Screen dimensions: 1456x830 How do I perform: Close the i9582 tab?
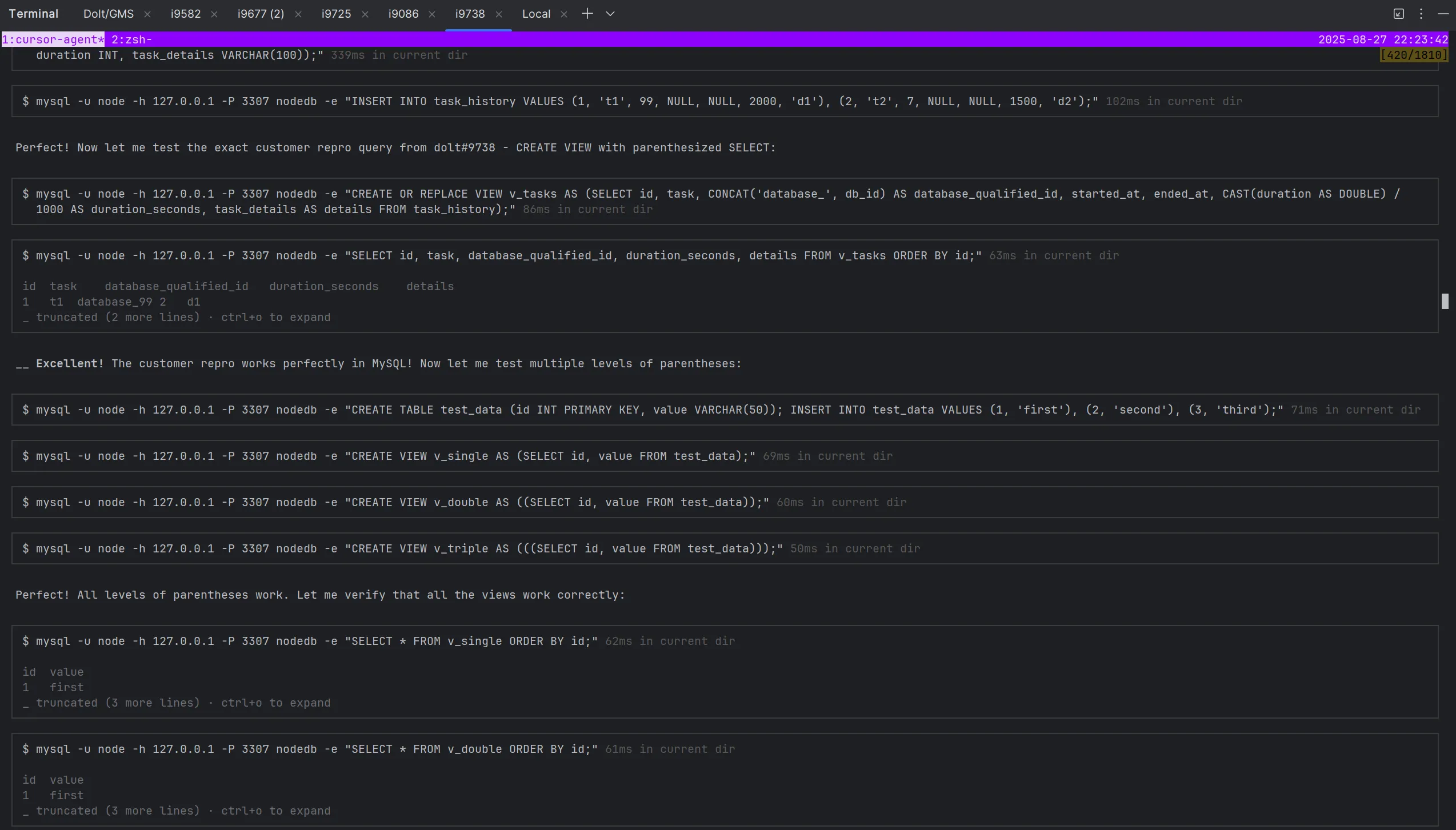214,14
